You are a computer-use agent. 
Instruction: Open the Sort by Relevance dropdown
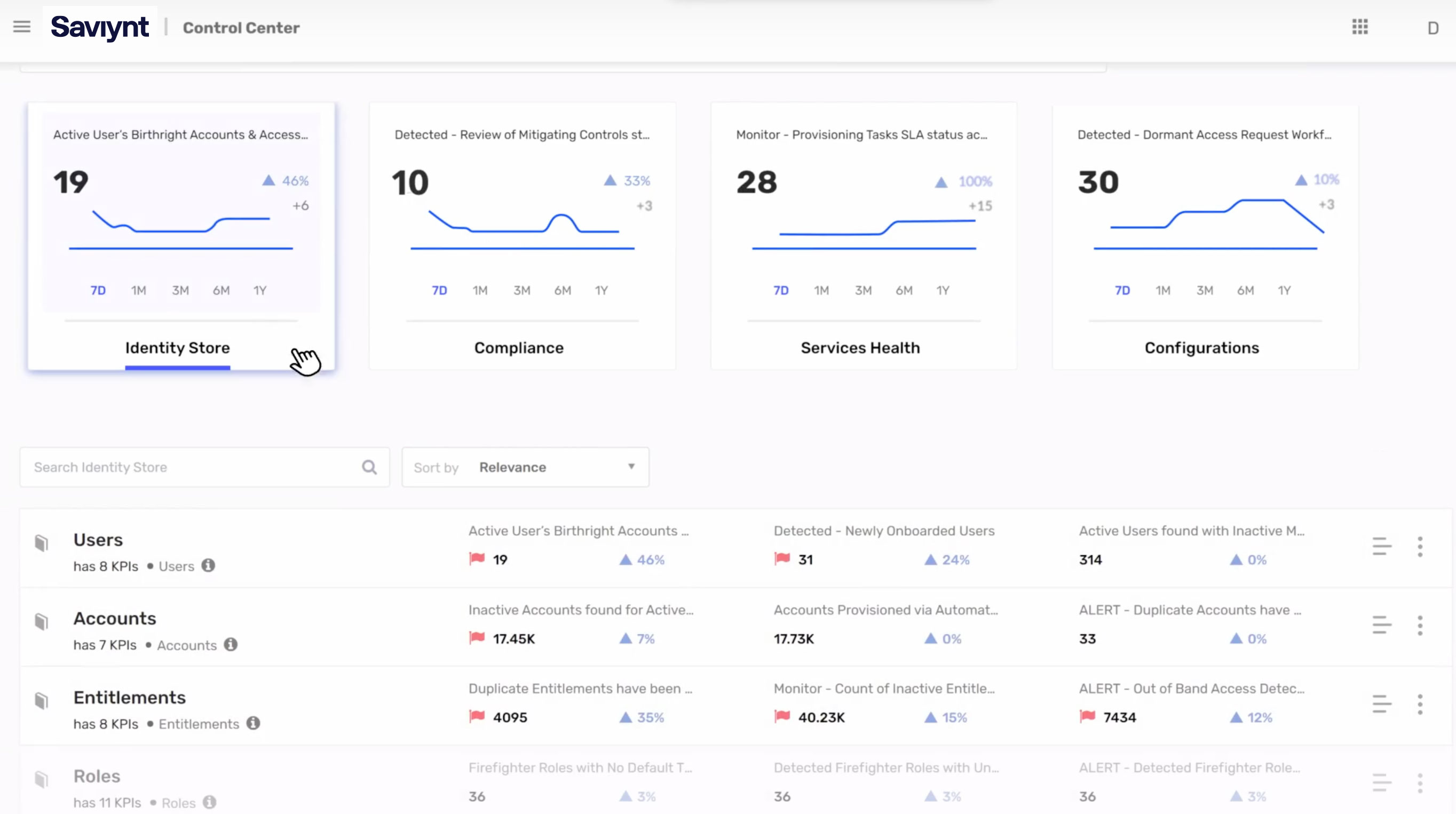click(525, 467)
